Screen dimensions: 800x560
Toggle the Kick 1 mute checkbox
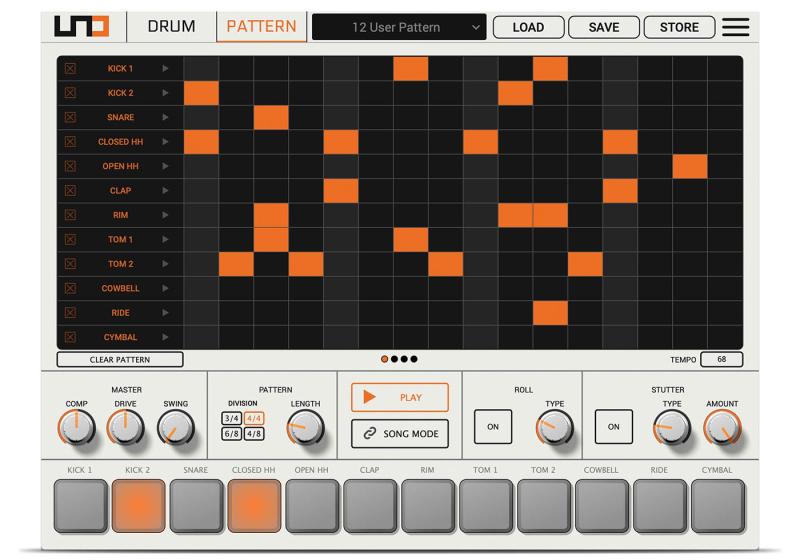(x=70, y=69)
